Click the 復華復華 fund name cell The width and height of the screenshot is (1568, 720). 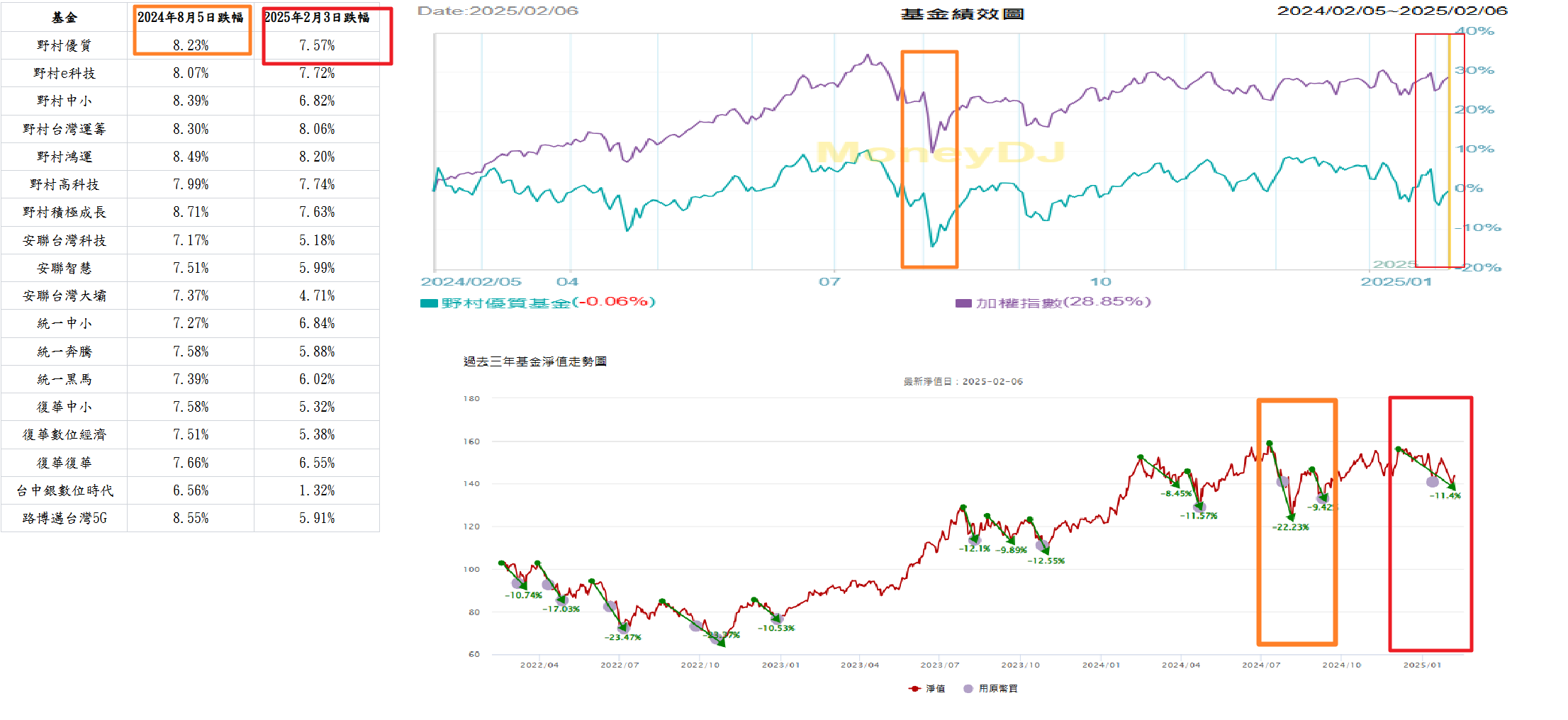[64, 463]
